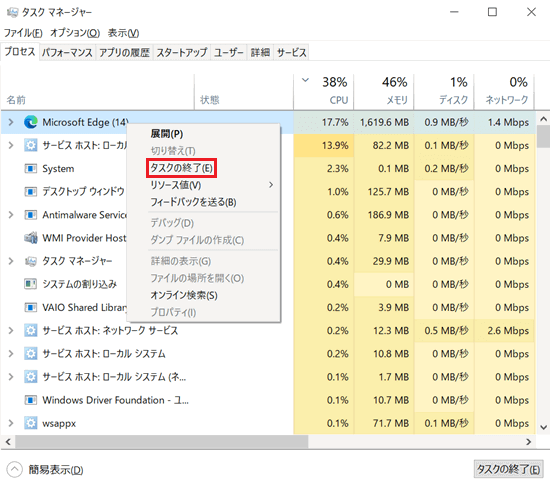Select the Windows Driver Foundation row name

(x=116, y=400)
